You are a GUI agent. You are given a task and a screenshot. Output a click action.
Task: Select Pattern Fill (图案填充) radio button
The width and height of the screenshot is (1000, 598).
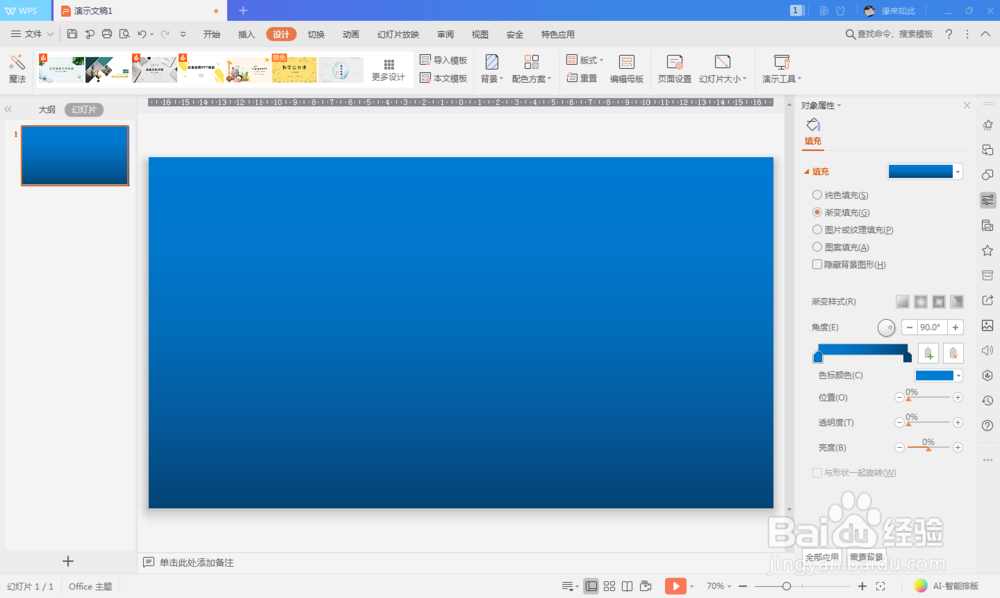tap(816, 247)
